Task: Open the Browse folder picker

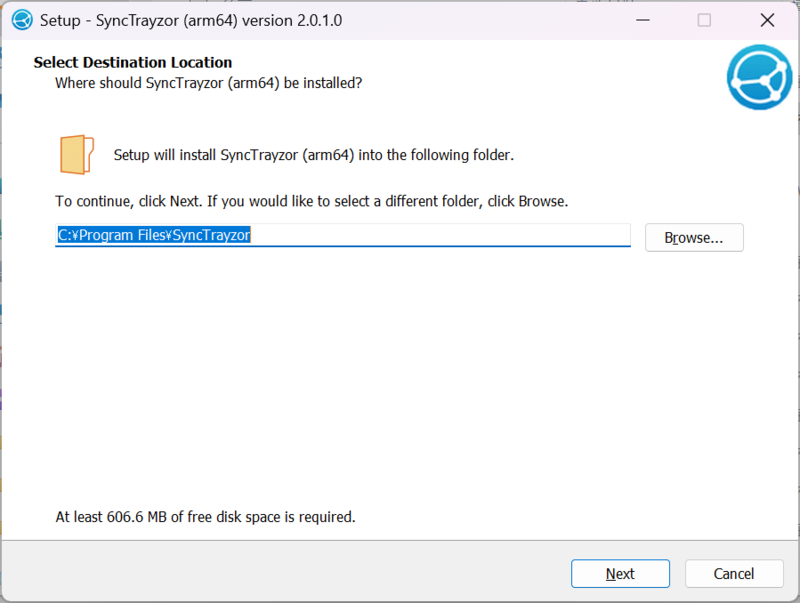Action: coord(694,237)
